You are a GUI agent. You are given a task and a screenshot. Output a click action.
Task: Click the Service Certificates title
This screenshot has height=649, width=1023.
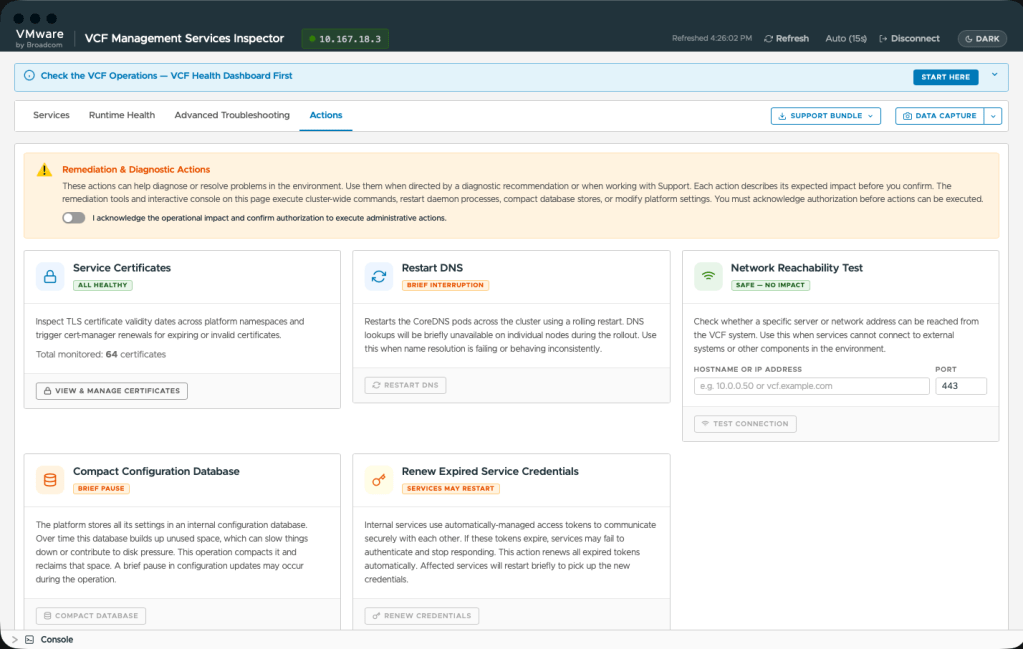click(121, 267)
